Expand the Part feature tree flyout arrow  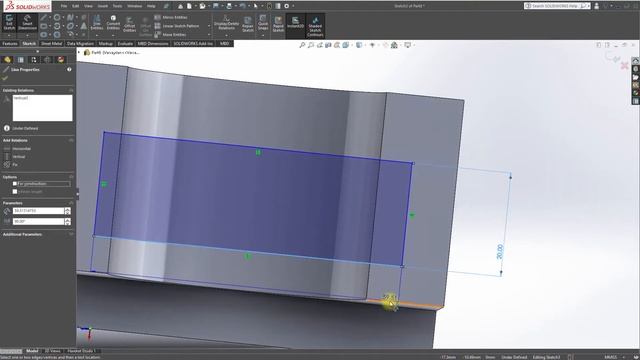tap(79, 52)
